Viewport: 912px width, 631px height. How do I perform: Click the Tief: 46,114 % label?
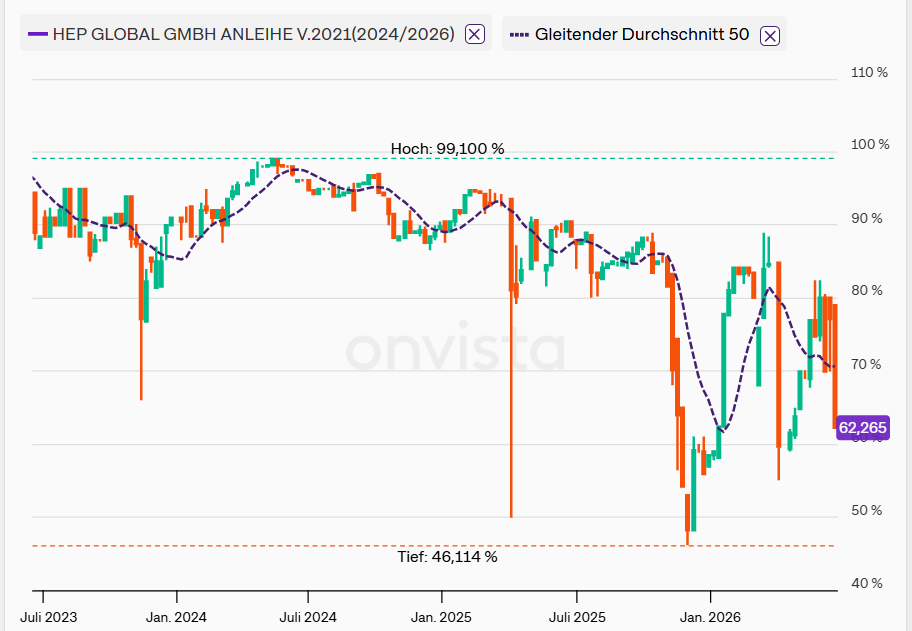[447, 557]
